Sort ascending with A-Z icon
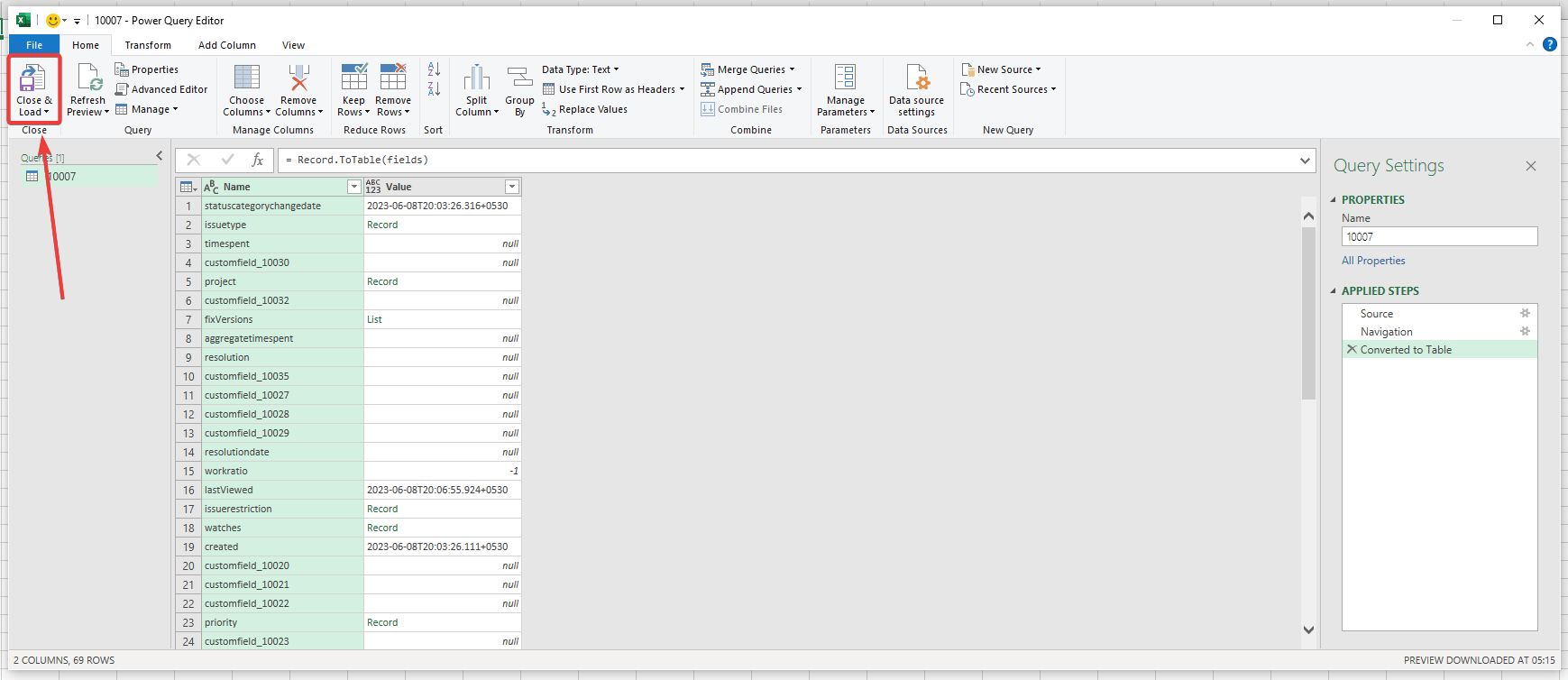 pyautogui.click(x=434, y=69)
